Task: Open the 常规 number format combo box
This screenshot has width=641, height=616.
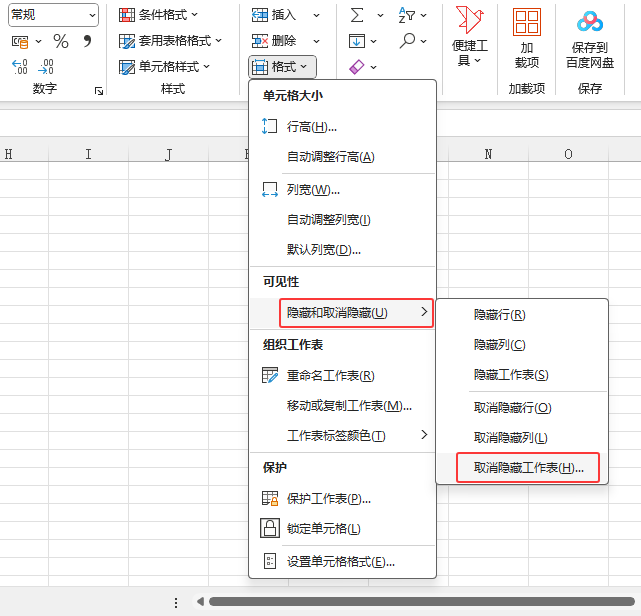Action: point(53,15)
